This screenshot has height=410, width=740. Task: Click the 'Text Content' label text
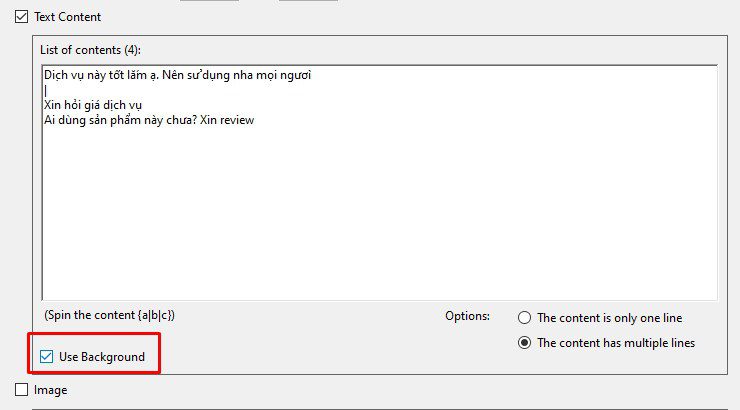[x=67, y=17]
